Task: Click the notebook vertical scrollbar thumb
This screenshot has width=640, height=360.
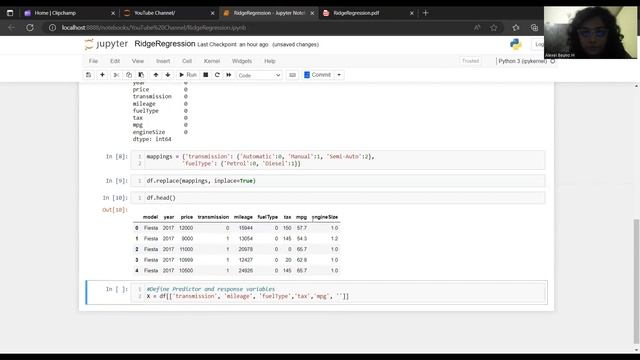Action: pos(636,281)
